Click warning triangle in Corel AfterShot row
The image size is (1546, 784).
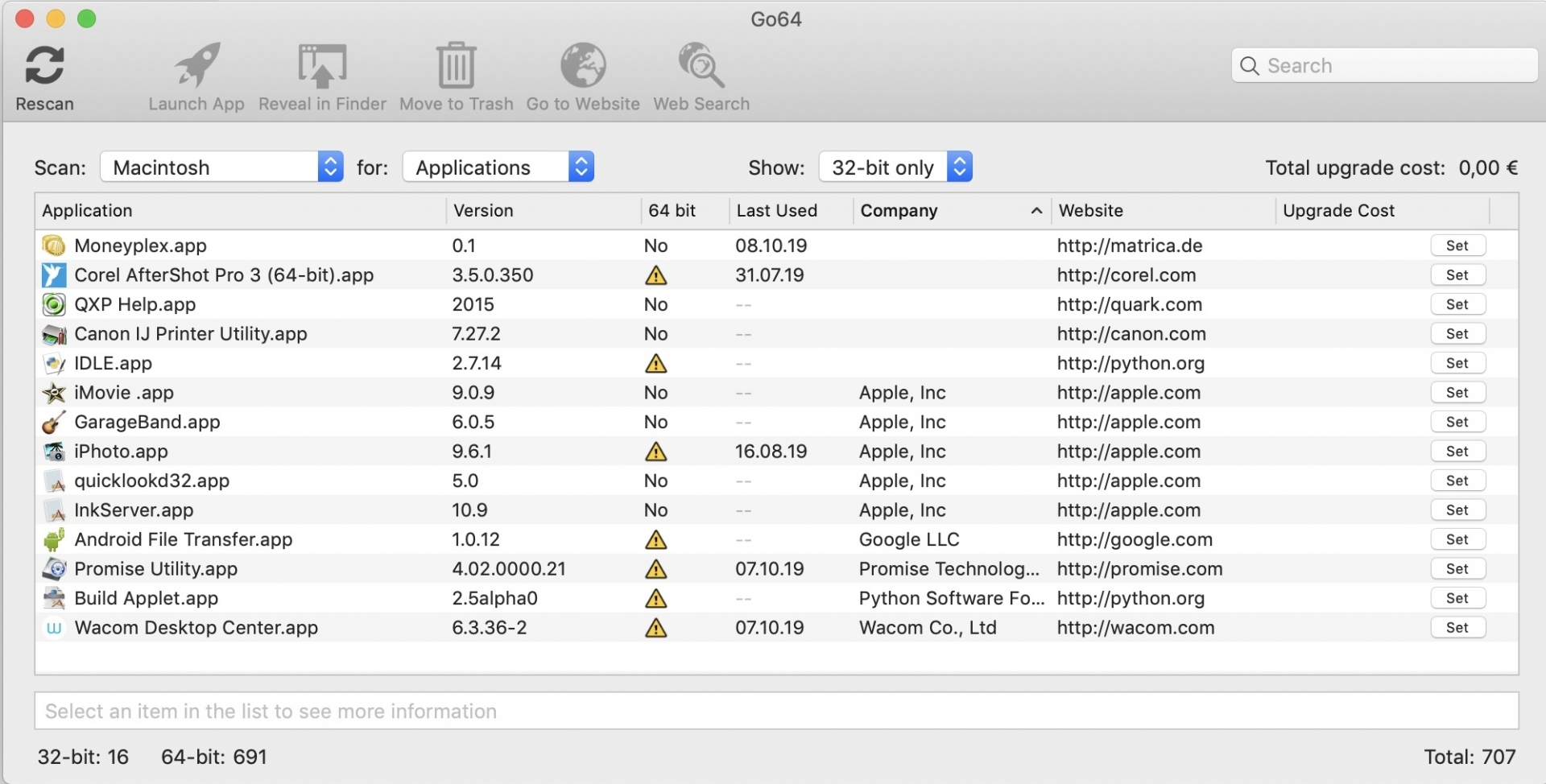click(x=656, y=276)
